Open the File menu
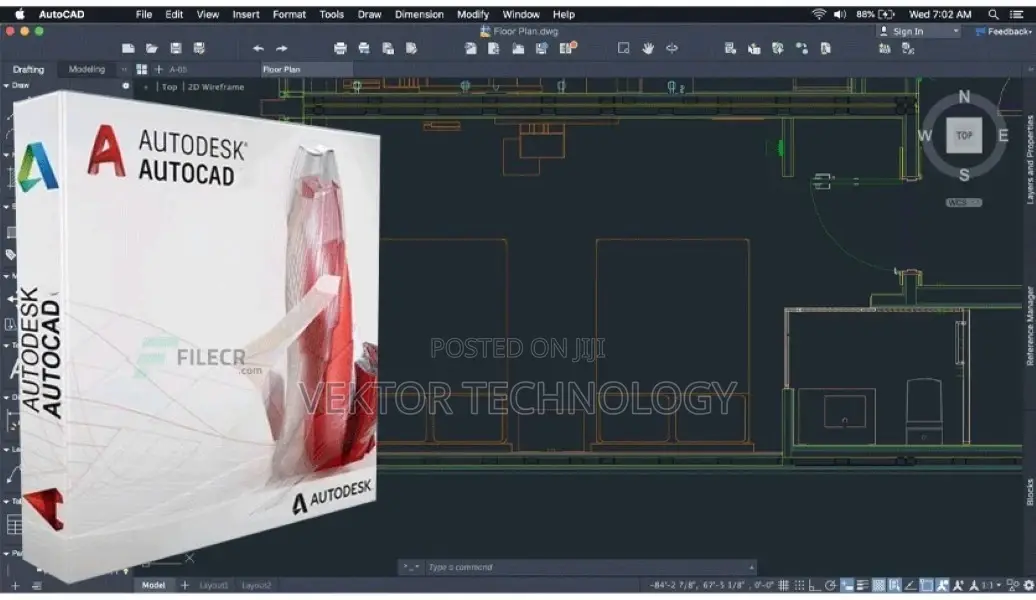 tap(144, 14)
